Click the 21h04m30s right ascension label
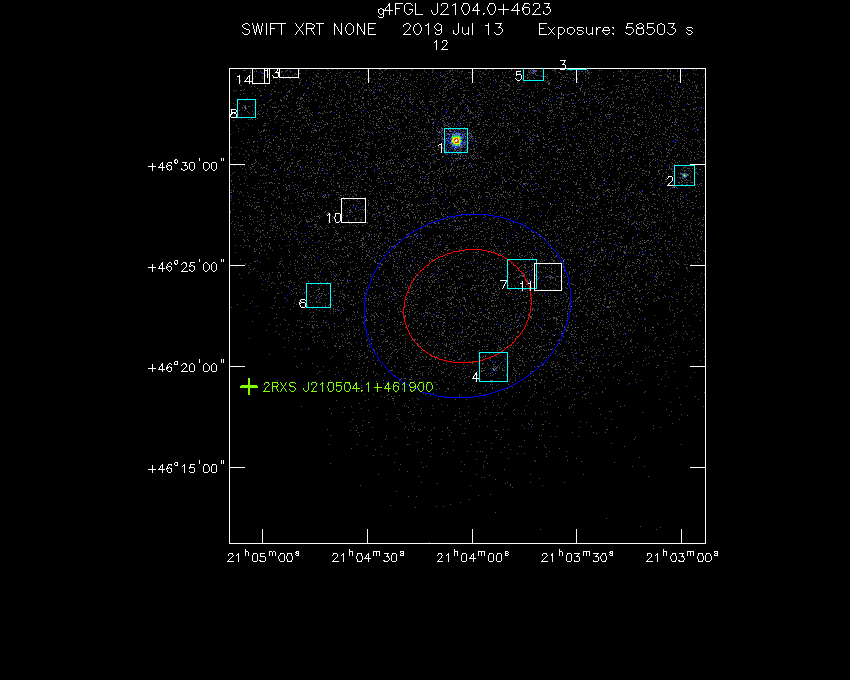The image size is (850, 680). click(x=368, y=557)
